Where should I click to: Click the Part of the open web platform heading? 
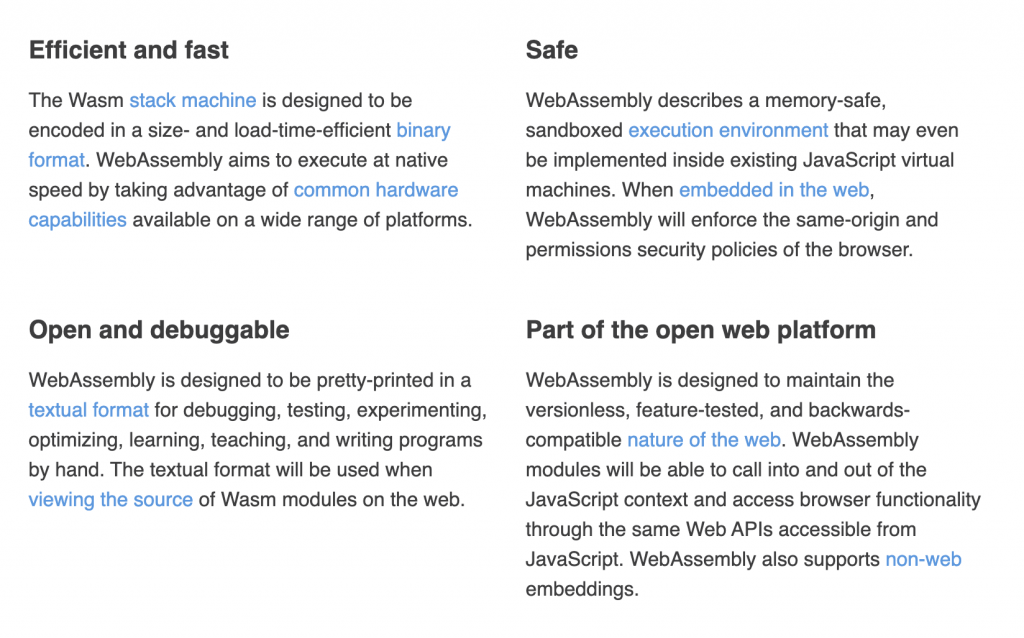point(700,330)
